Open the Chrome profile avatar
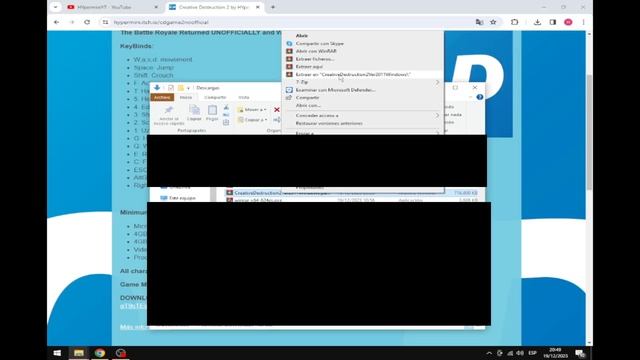Image resolution: width=640 pixels, height=360 pixels. [568, 22]
